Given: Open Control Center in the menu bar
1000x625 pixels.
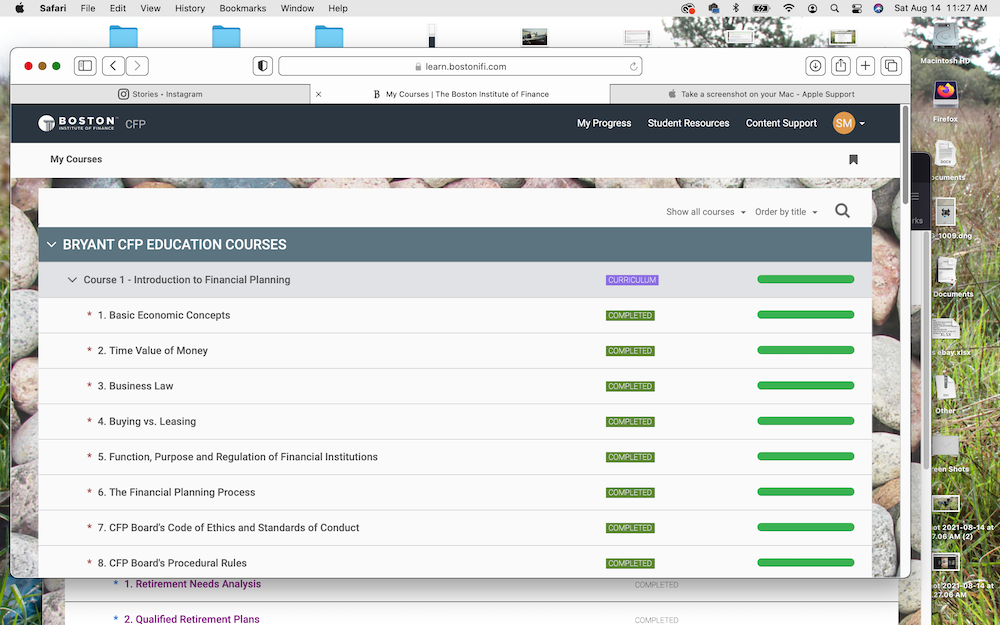Looking at the screenshot, I should point(857,8).
